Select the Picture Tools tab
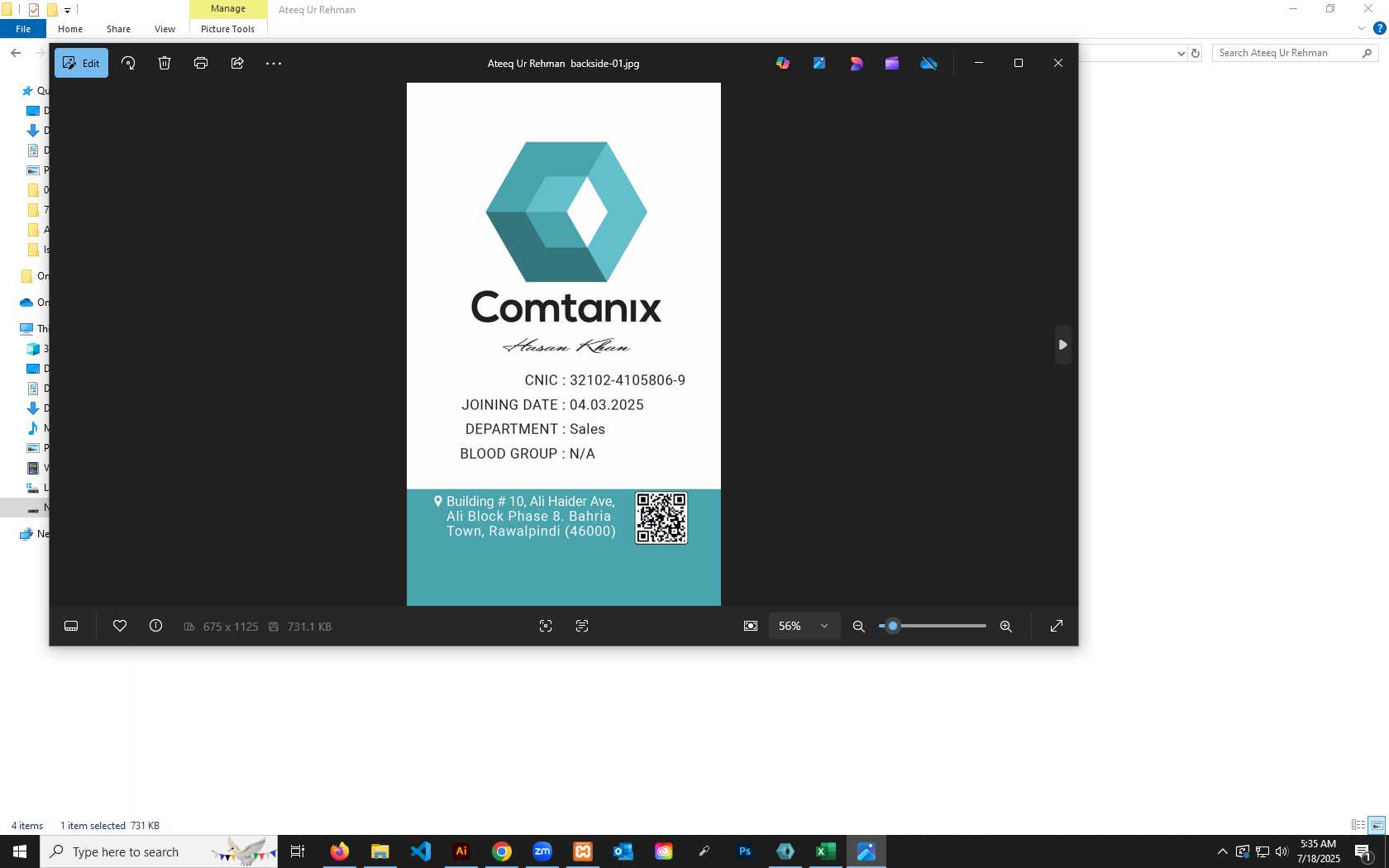Viewport: 1389px width, 868px height. click(227, 29)
